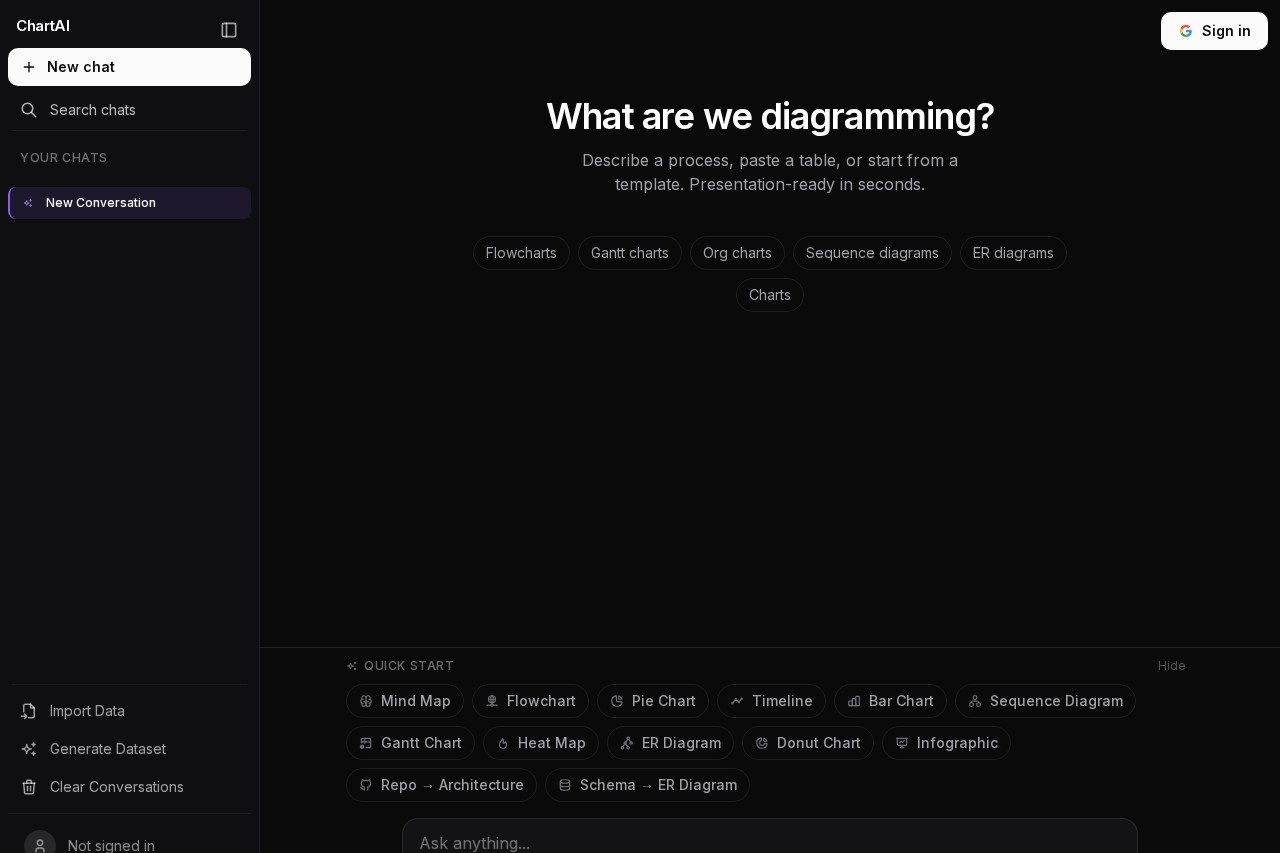Click the Heat Map flame icon
Screen dimensions: 1280x853
coord(503,743)
